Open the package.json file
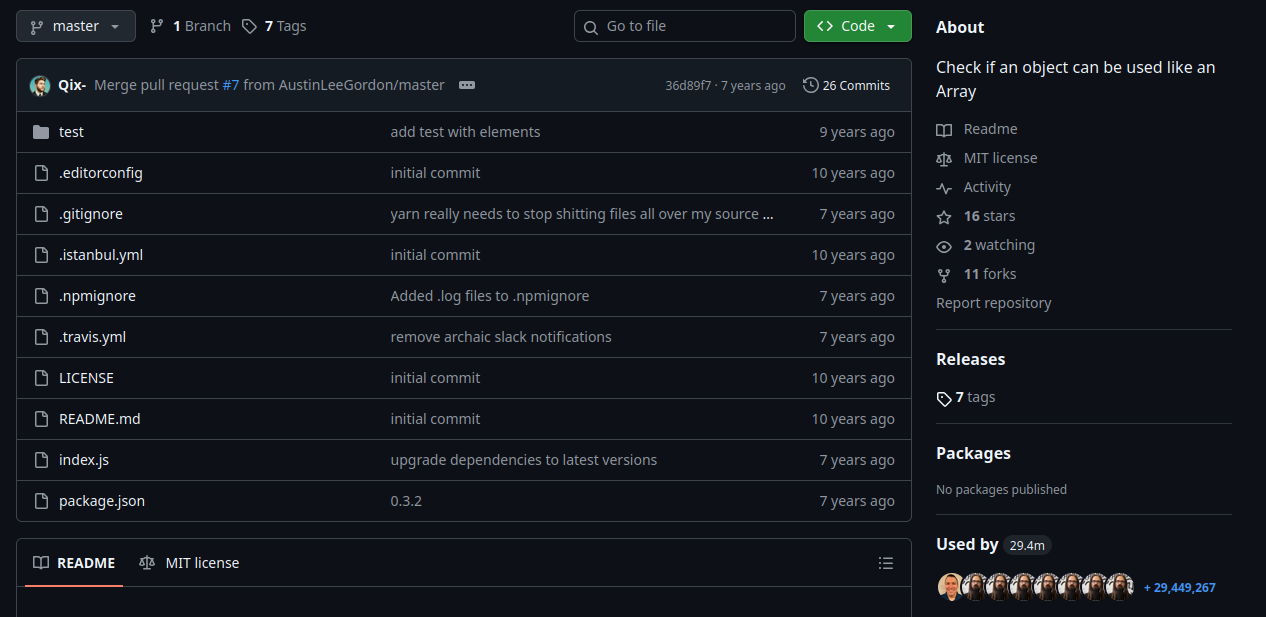This screenshot has height=617, width=1266. (102, 501)
